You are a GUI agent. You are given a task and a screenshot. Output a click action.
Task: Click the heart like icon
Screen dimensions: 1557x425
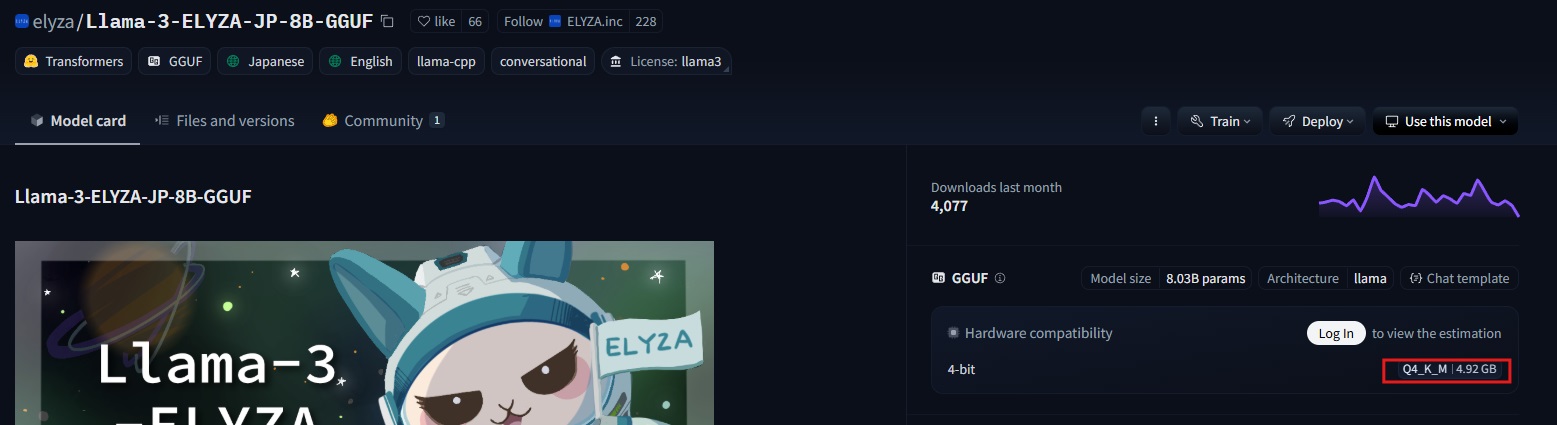(424, 21)
